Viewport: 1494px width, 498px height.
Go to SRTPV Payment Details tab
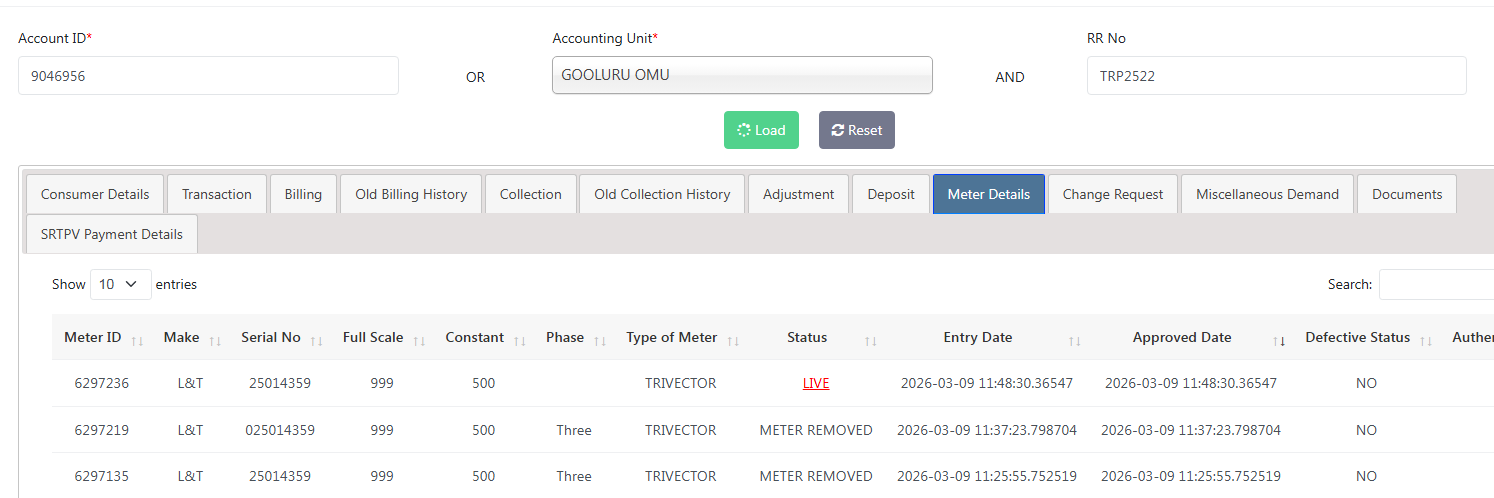[112, 234]
